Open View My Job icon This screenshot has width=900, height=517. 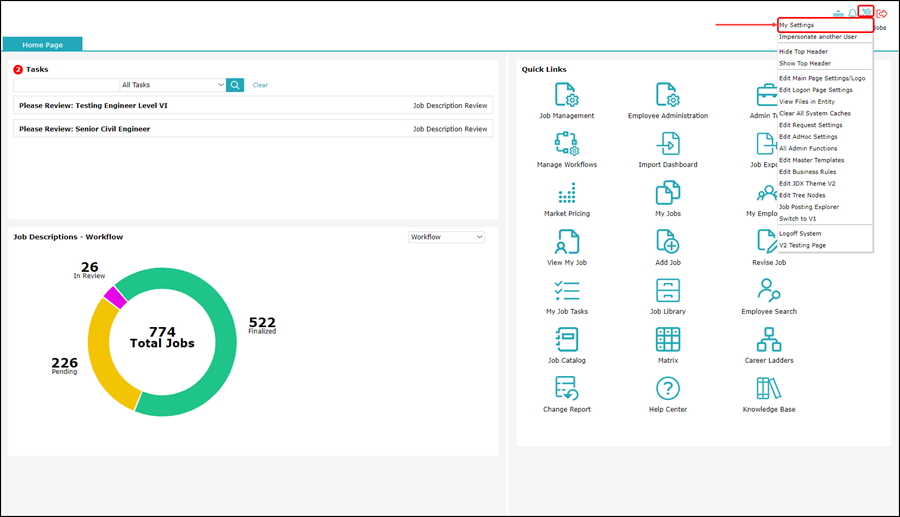click(567, 242)
